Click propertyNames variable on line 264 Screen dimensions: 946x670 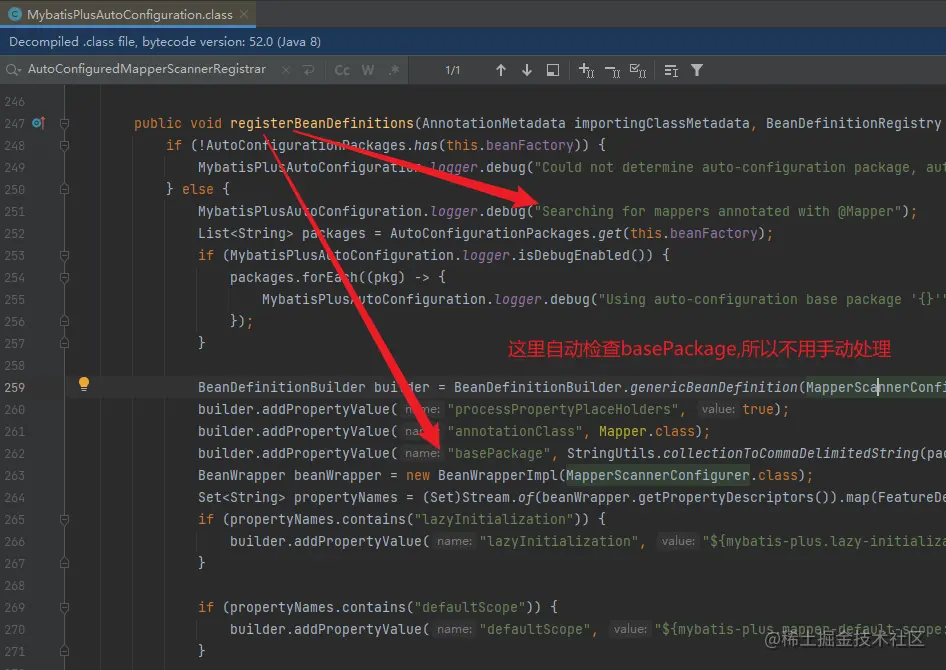pyautogui.click(x=346, y=497)
